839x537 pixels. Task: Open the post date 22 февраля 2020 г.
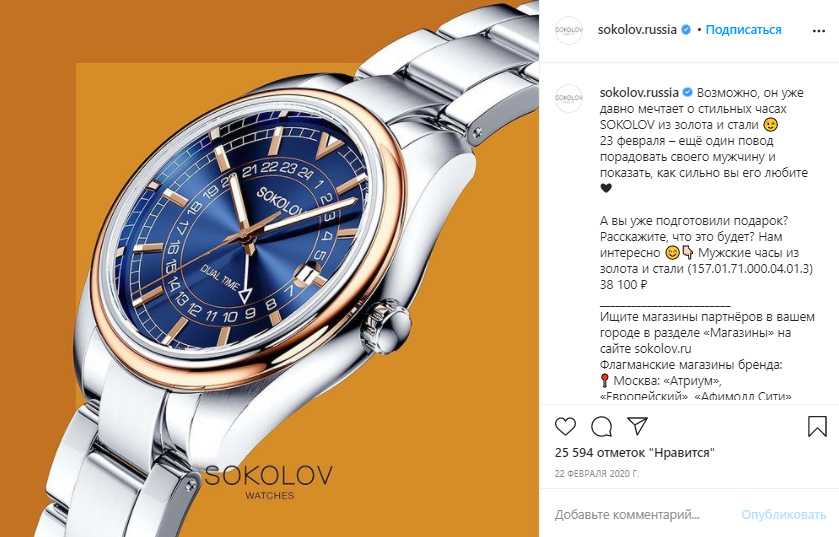pyautogui.click(x=597, y=474)
